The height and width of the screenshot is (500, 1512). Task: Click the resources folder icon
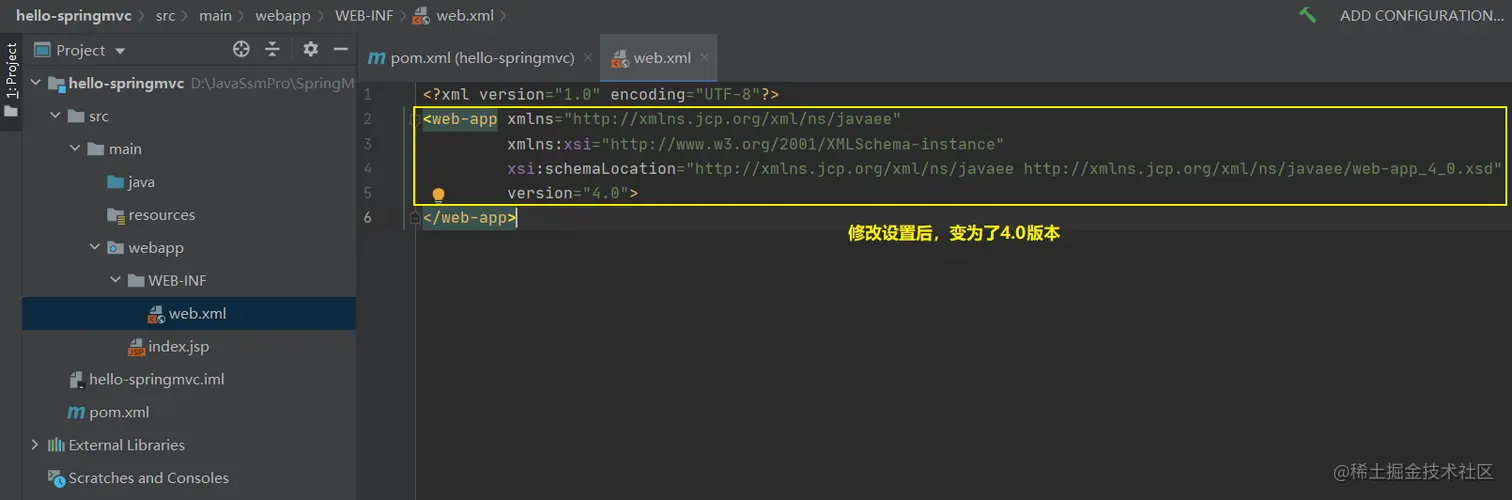coord(115,215)
